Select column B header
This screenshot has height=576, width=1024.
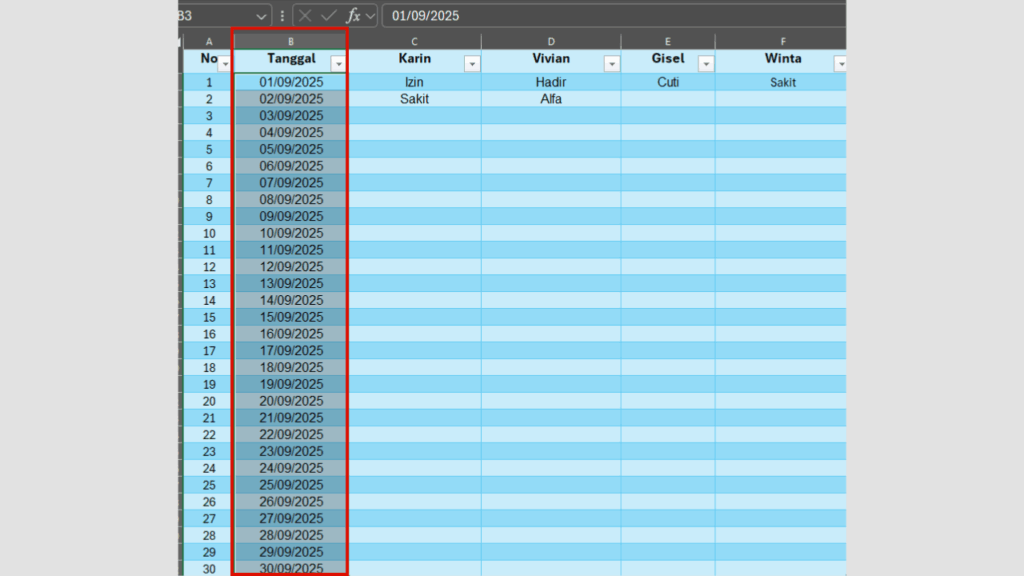(290, 41)
